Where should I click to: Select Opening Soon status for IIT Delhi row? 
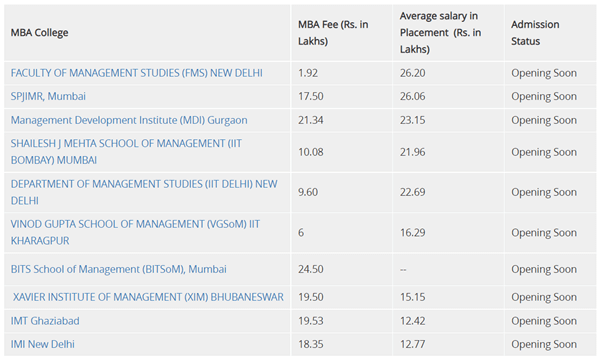point(544,192)
